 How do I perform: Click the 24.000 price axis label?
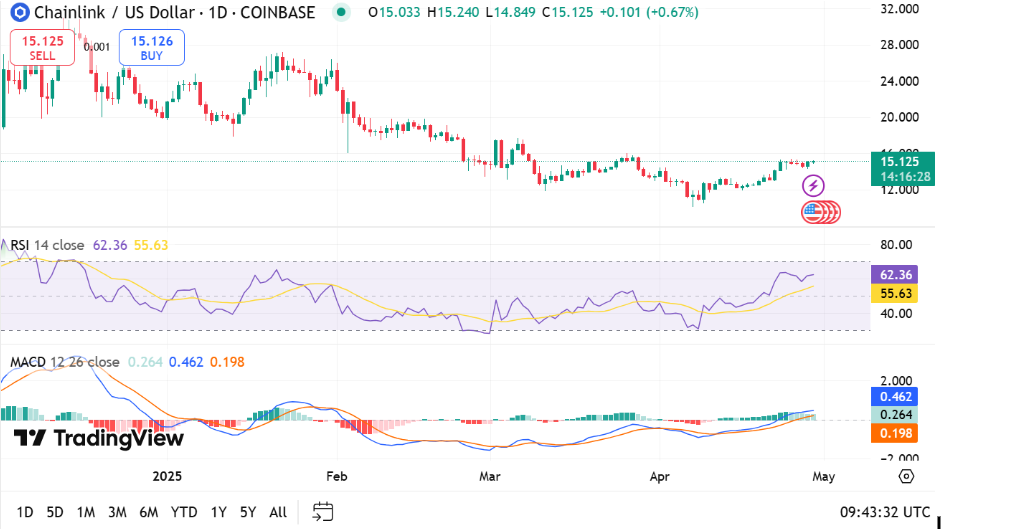[x=899, y=81]
